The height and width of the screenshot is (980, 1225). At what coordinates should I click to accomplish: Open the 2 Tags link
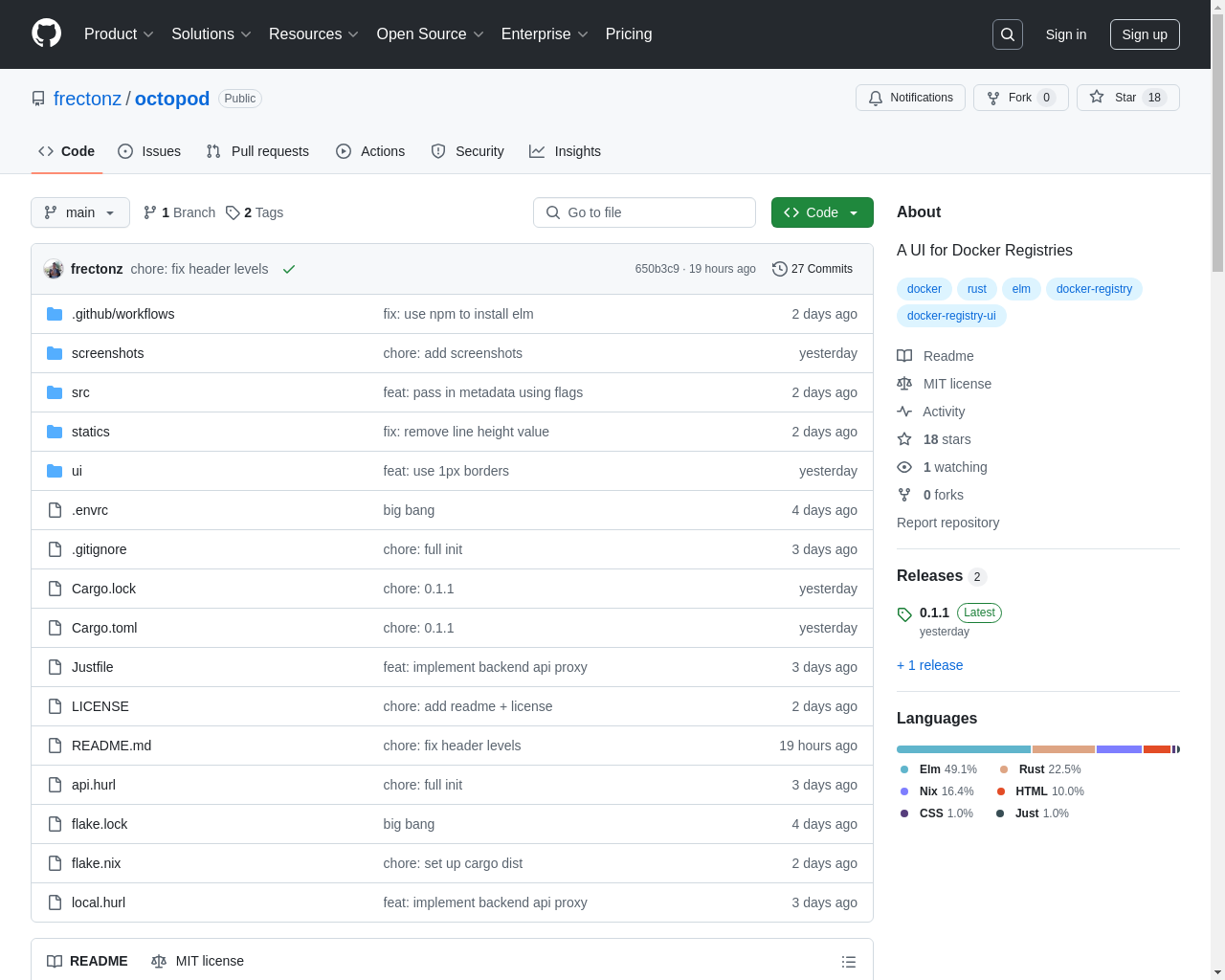(255, 212)
